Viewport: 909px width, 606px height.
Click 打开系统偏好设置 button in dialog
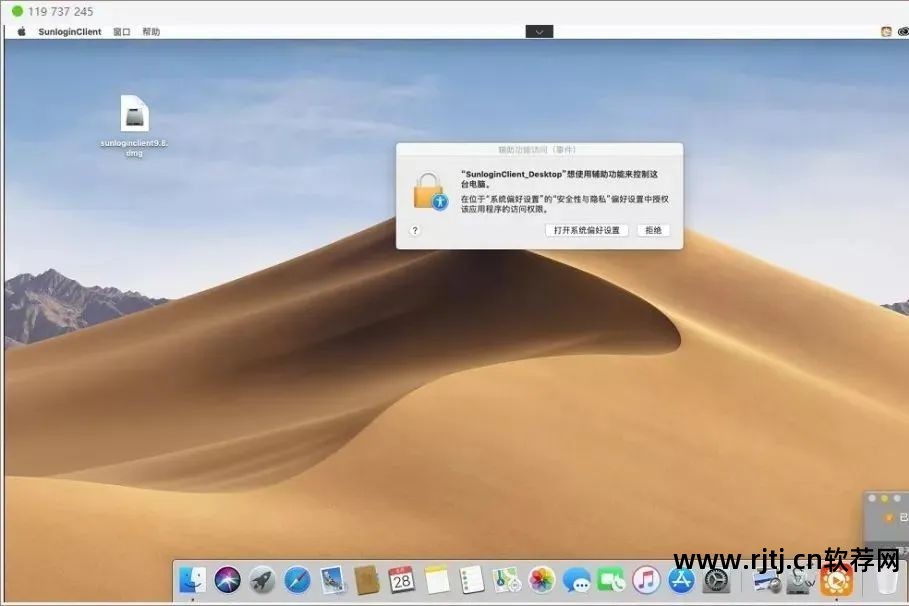pyautogui.click(x=587, y=230)
